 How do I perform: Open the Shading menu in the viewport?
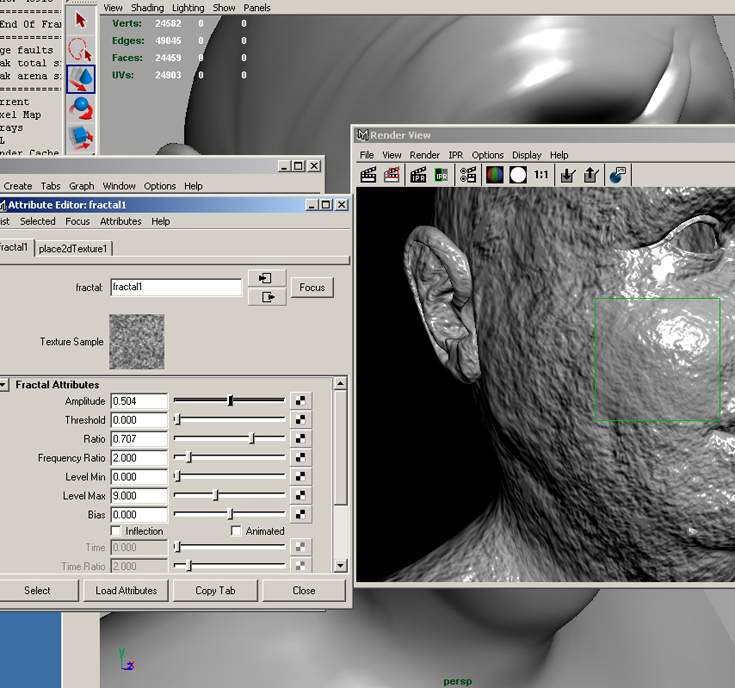[x=147, y=7]
